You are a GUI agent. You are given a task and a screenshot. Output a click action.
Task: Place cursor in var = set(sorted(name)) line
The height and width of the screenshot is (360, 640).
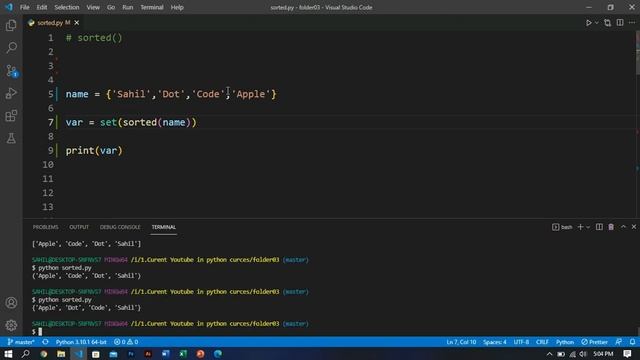[131, 122]
